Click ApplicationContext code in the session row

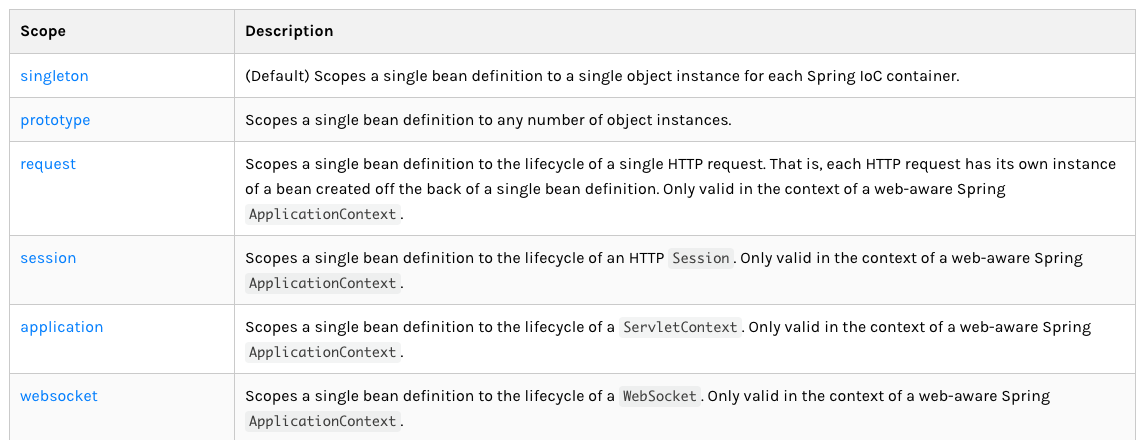(x=322, y=283)
